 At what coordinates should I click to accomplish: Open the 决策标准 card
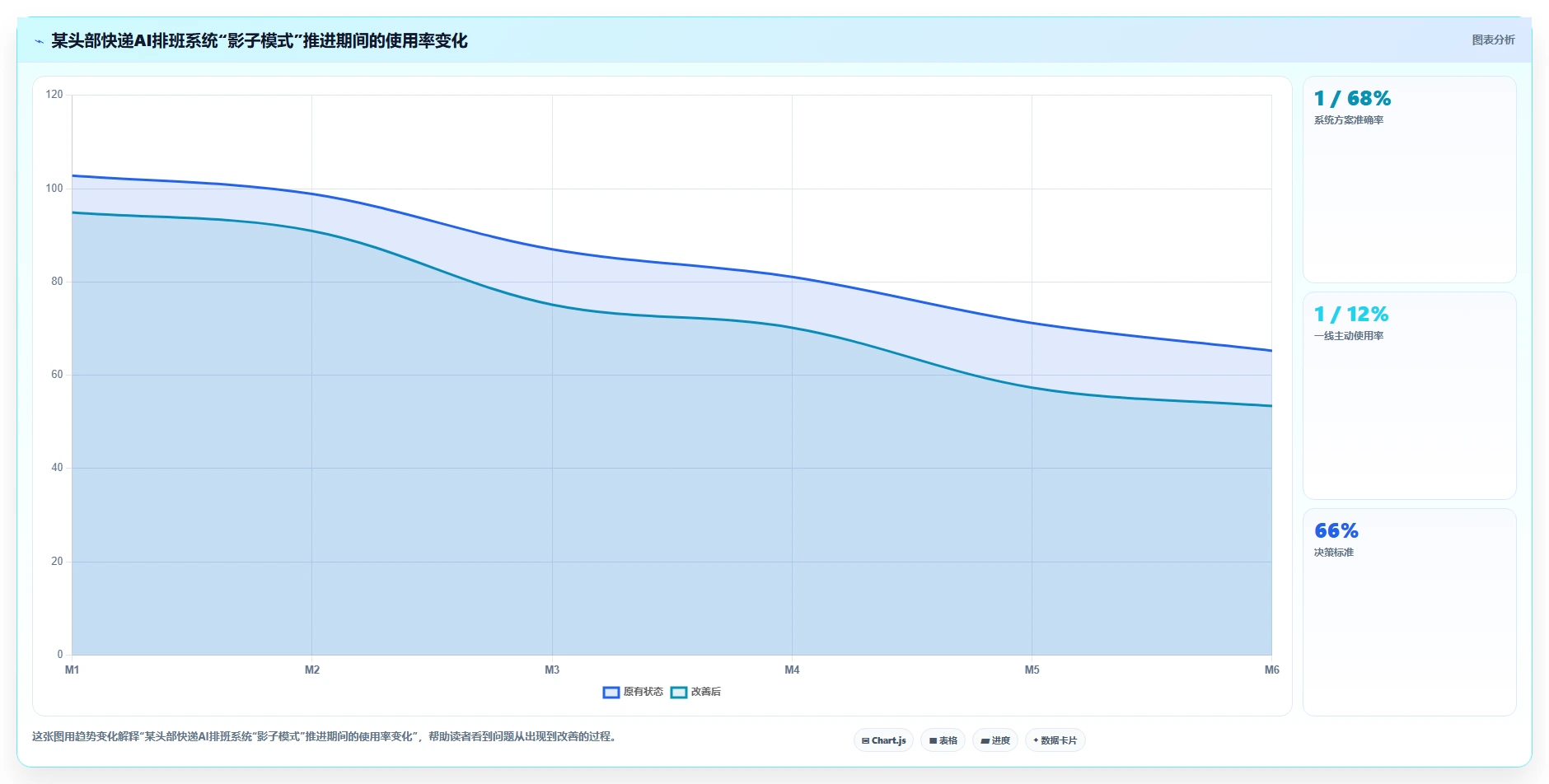tap(1409, 612)
